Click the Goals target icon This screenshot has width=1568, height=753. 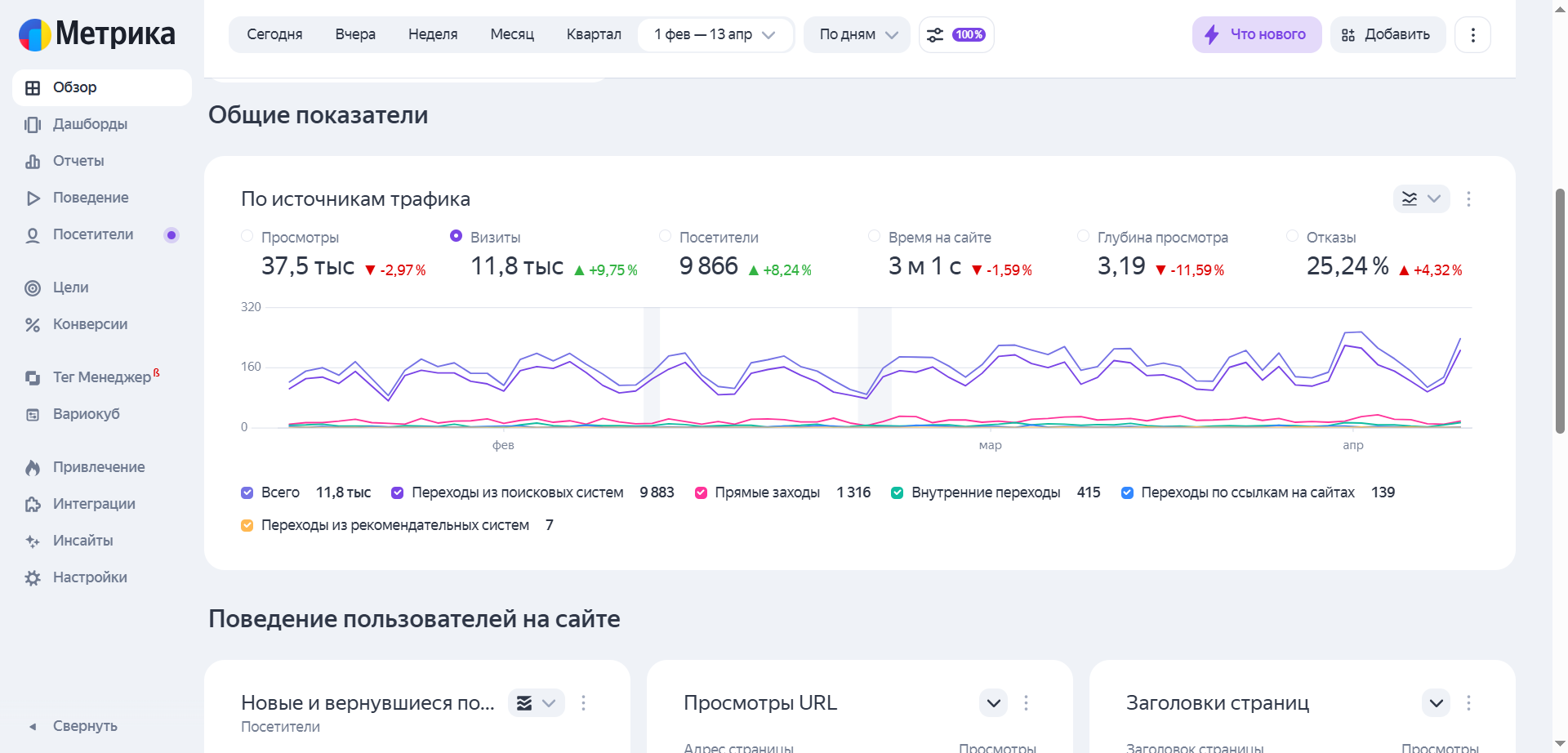33,287
